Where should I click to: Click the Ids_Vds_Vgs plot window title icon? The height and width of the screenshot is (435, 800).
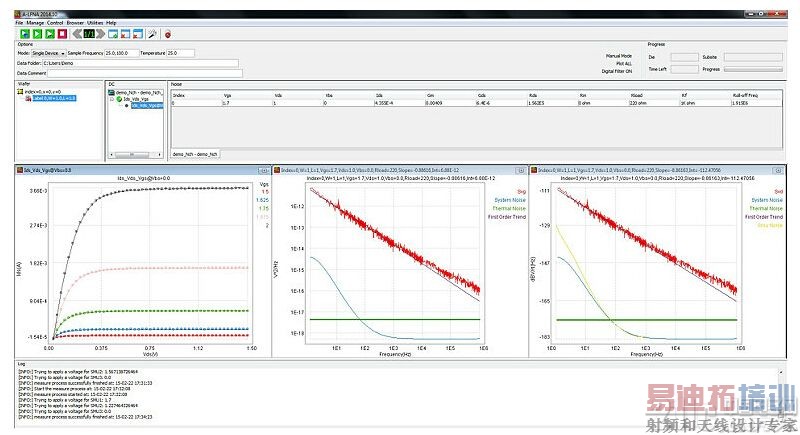click(x=20, y=170)
